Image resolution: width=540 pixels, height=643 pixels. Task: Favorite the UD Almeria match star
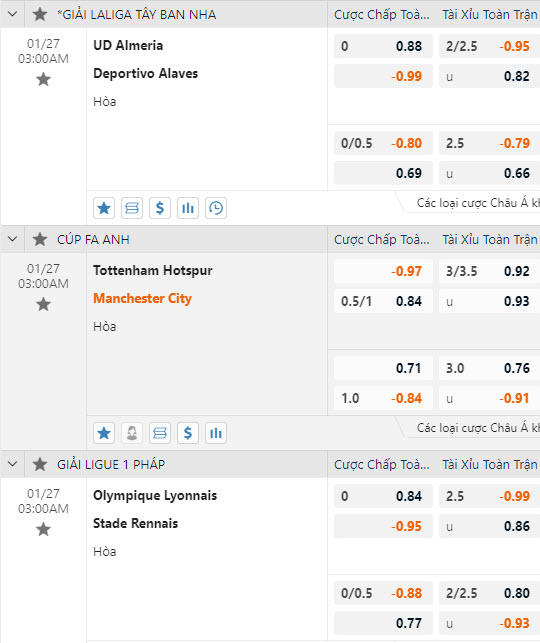(x=43, y=79)
